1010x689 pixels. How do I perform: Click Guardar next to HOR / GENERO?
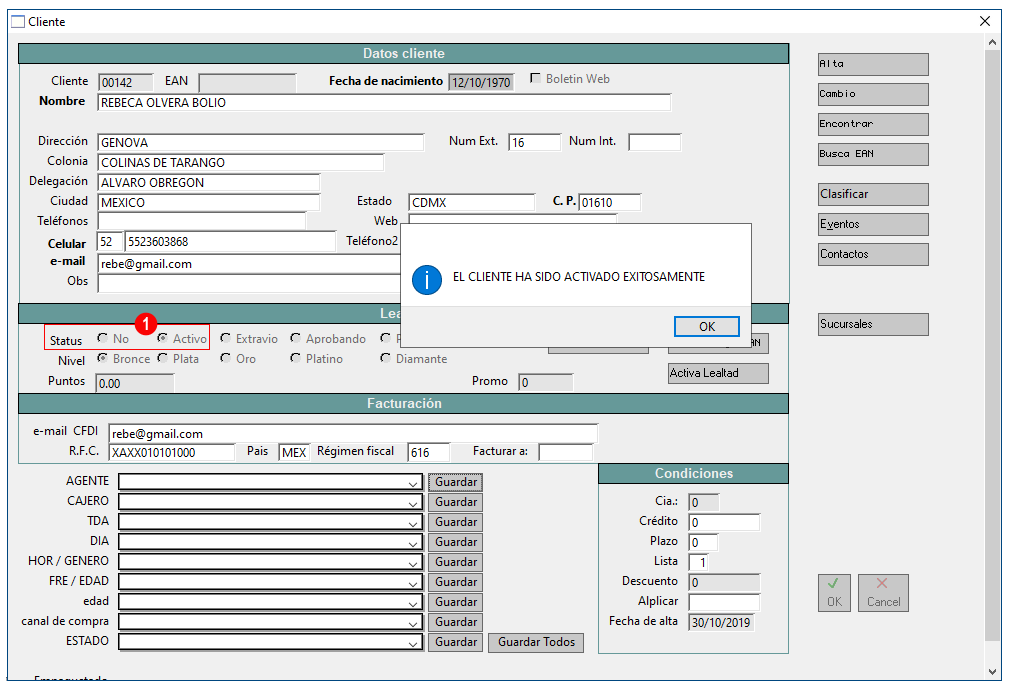tap(455, 562)
